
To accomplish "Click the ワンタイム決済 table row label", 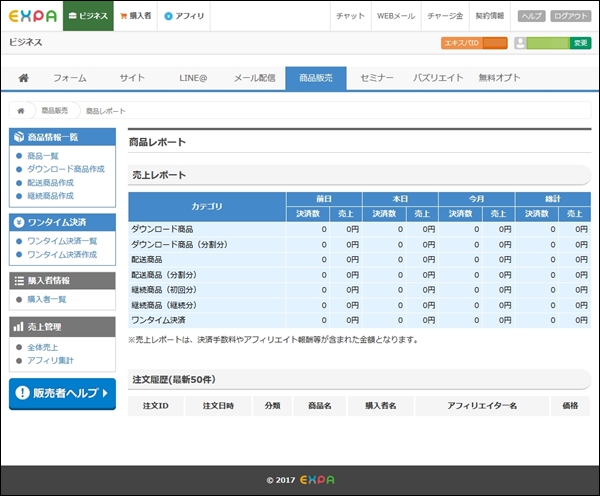I will click(x=158, y=320).
